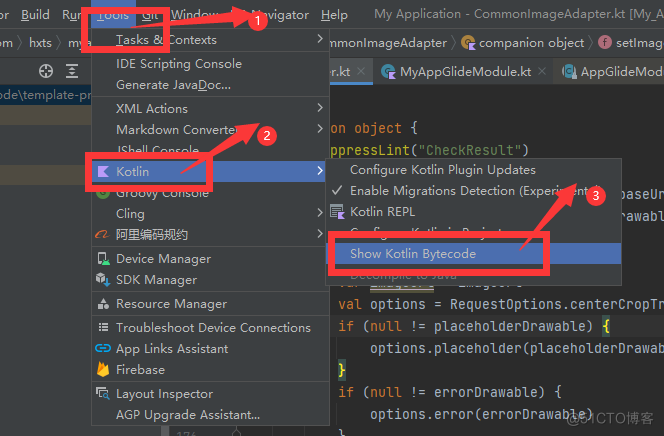
Task: Click the Kotlin REPL icon
Action: click(x=338, y=212)
